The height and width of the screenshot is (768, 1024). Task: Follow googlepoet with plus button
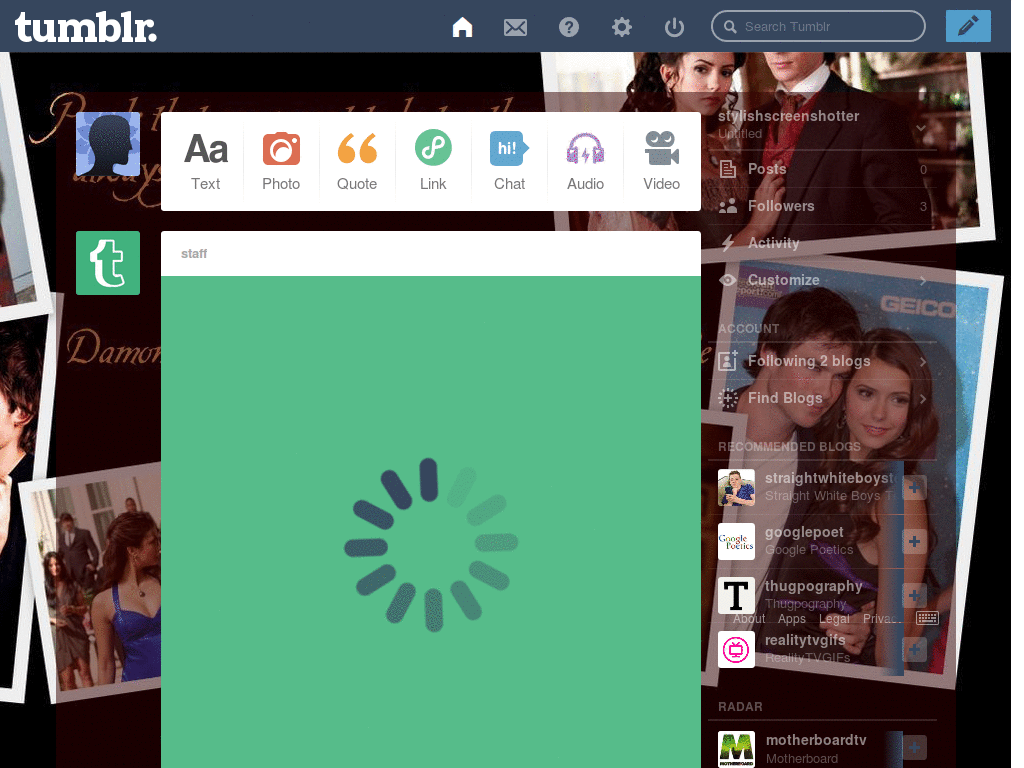click(x=915, y=541)
